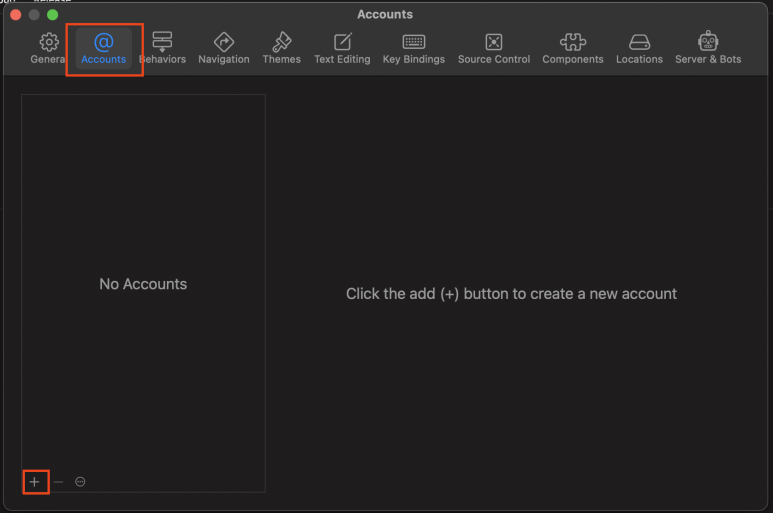Open the Themes preferences pane
The height and width of the screenshot is (513, 773).
point(281,48)
